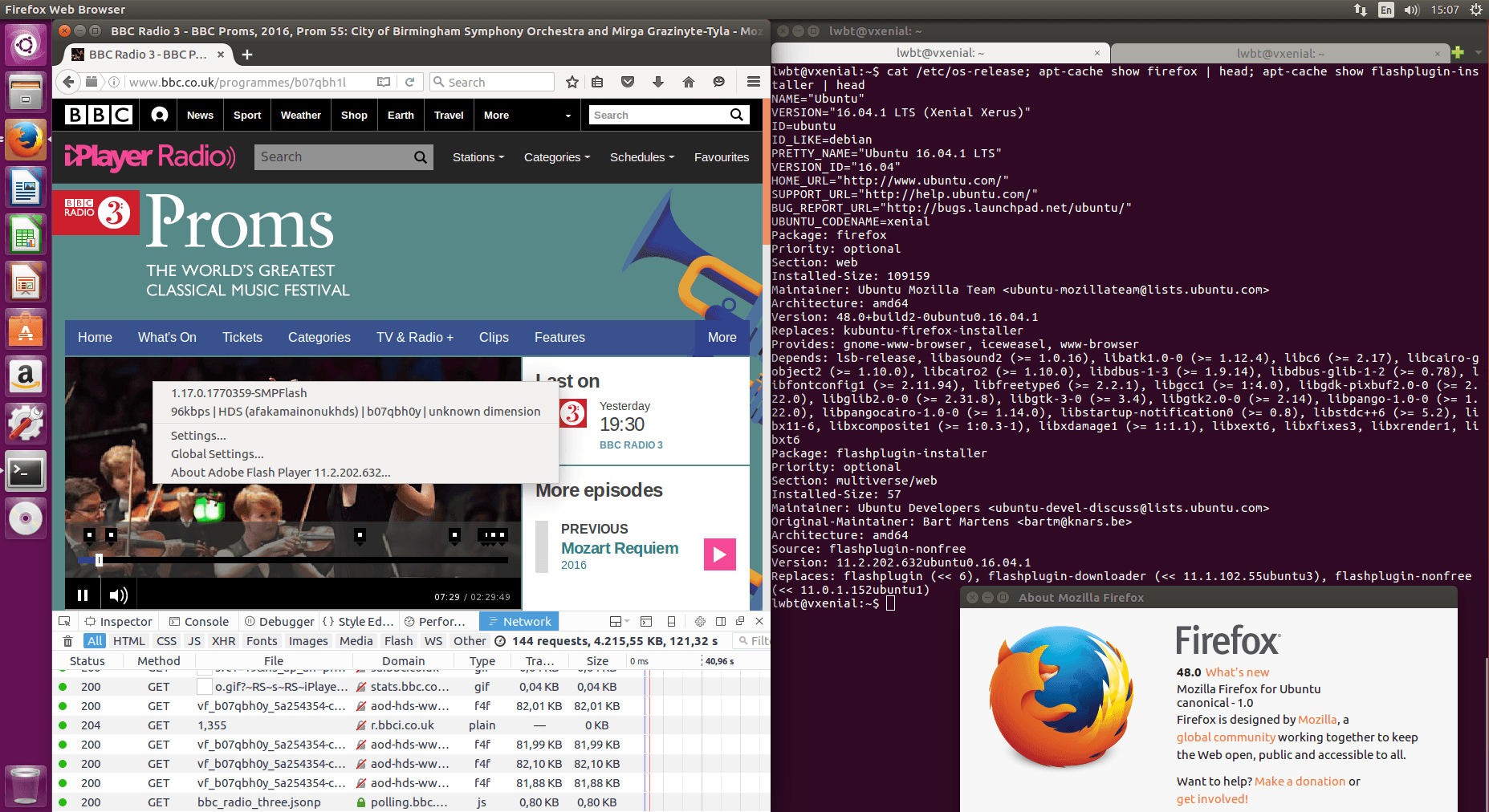Open Firefox Hello chat icon
This screenshot has width=1489, height=812.
(x=718, y=82)
